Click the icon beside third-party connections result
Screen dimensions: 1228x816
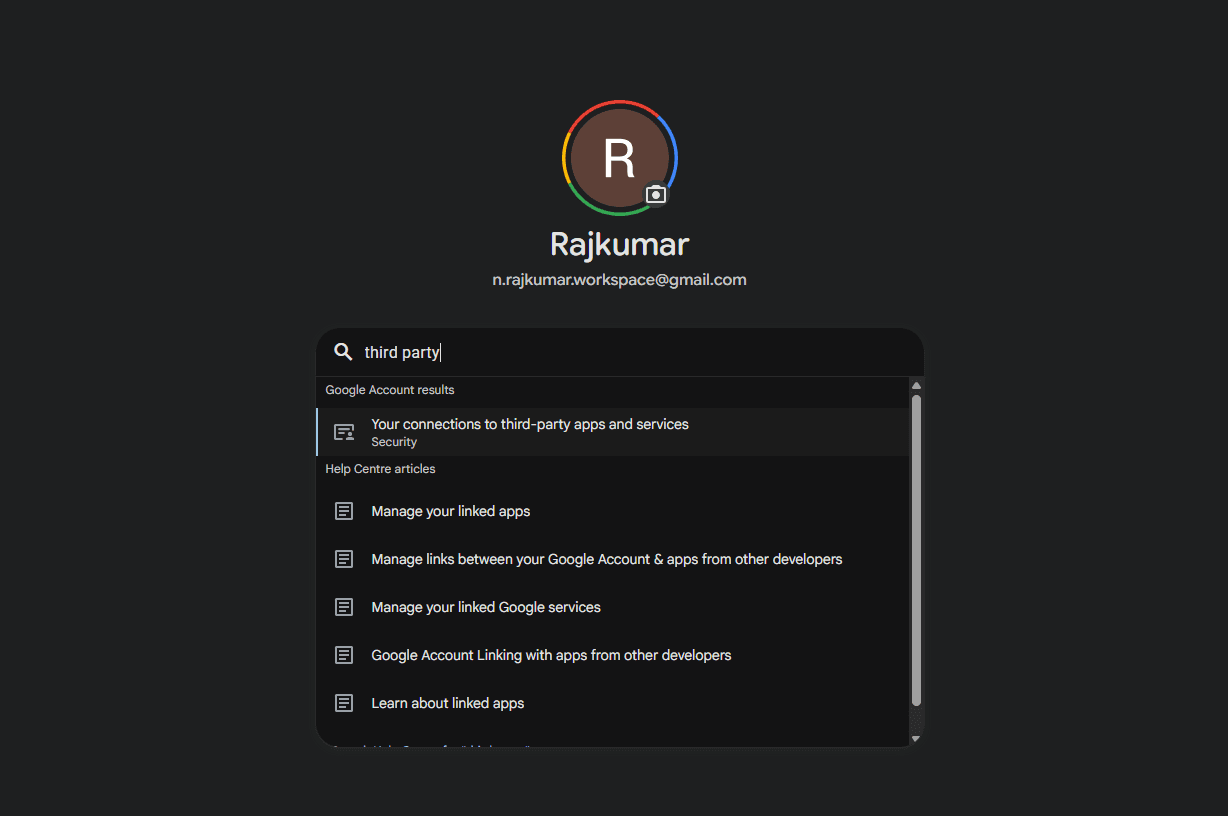pyautogui.click(x=344, y=432)
